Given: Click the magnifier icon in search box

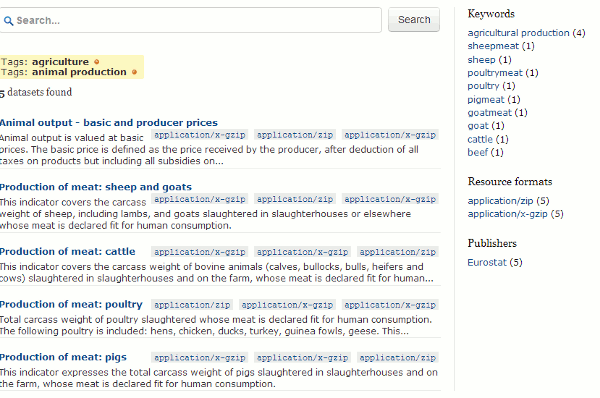Looking at the screenshot, I should (x=8, y=21).
